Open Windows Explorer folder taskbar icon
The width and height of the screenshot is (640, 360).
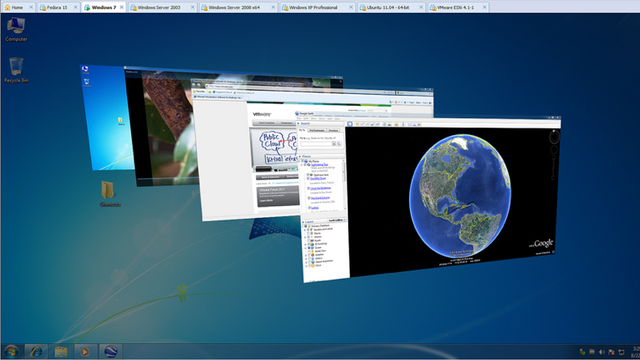point(61,351)
